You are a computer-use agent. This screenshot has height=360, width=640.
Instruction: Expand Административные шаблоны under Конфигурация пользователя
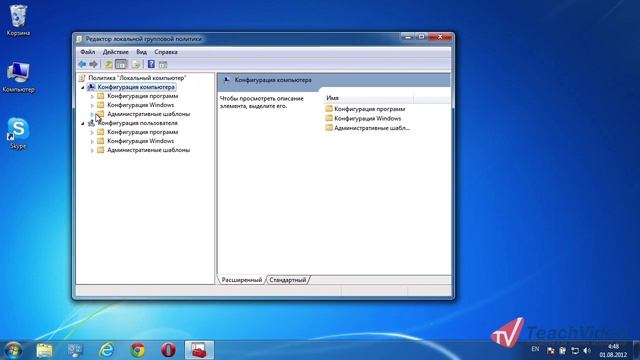point(92,150)
